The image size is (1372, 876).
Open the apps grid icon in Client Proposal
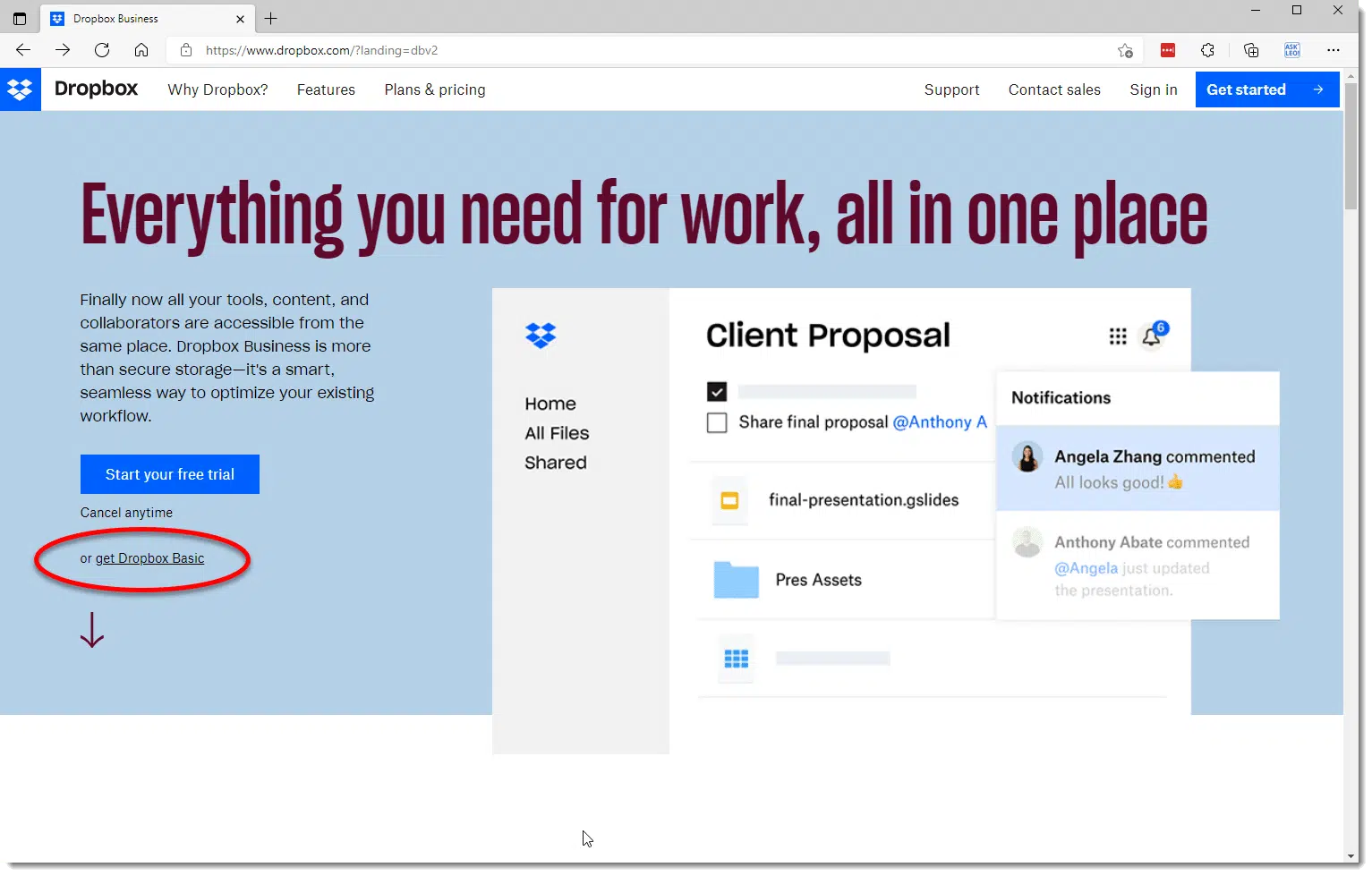pyautogui.click(x=1118, y=336)
